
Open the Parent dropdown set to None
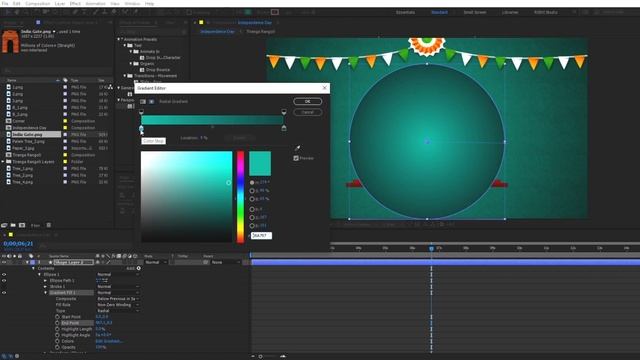(225, 262)
